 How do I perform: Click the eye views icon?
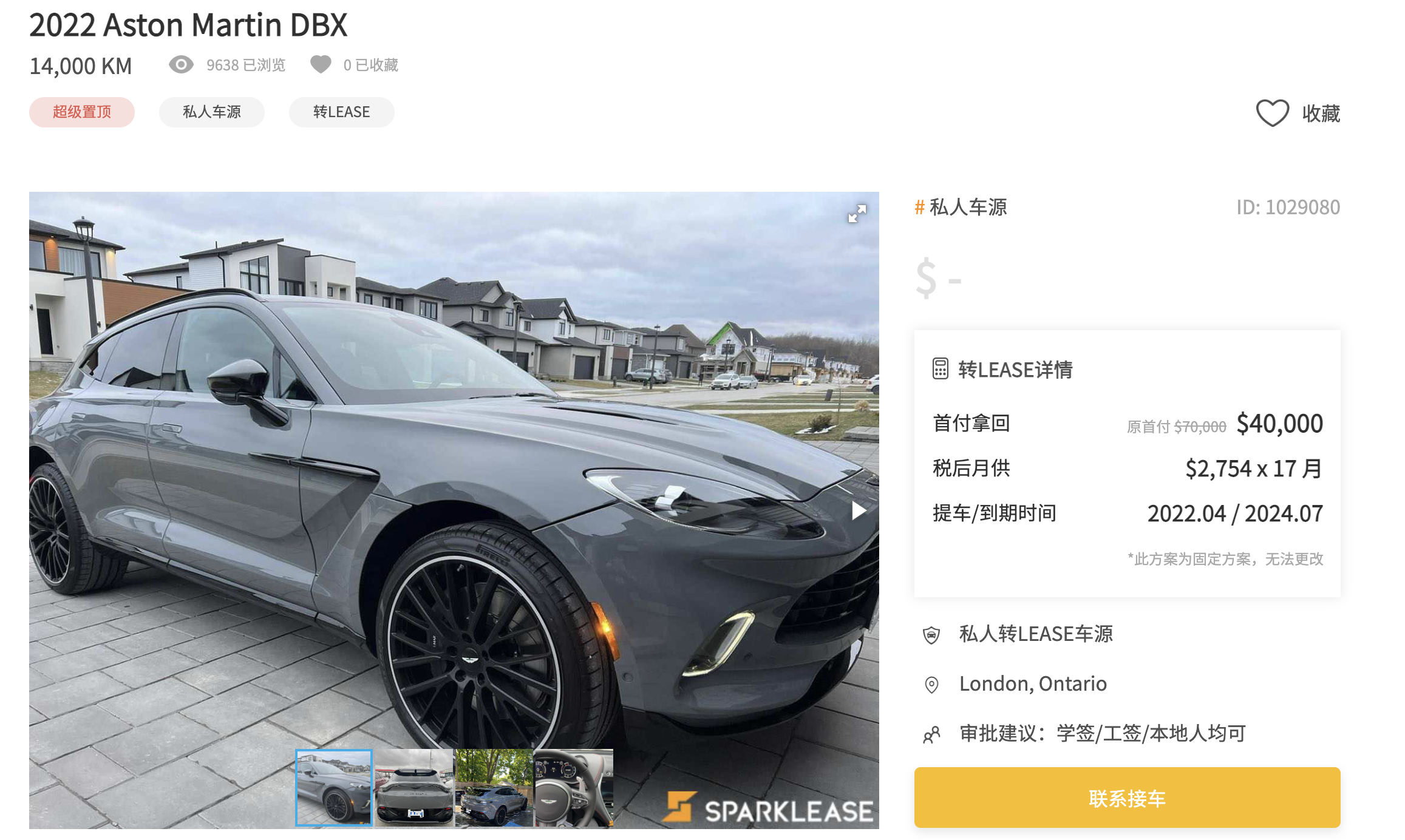(181, 64)
